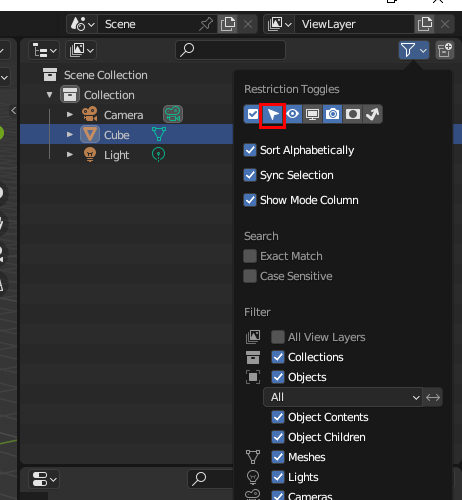Viewport: 462px width, 500px height.
Task: Click the ViewLayer name field
Action: click(354, 24)
